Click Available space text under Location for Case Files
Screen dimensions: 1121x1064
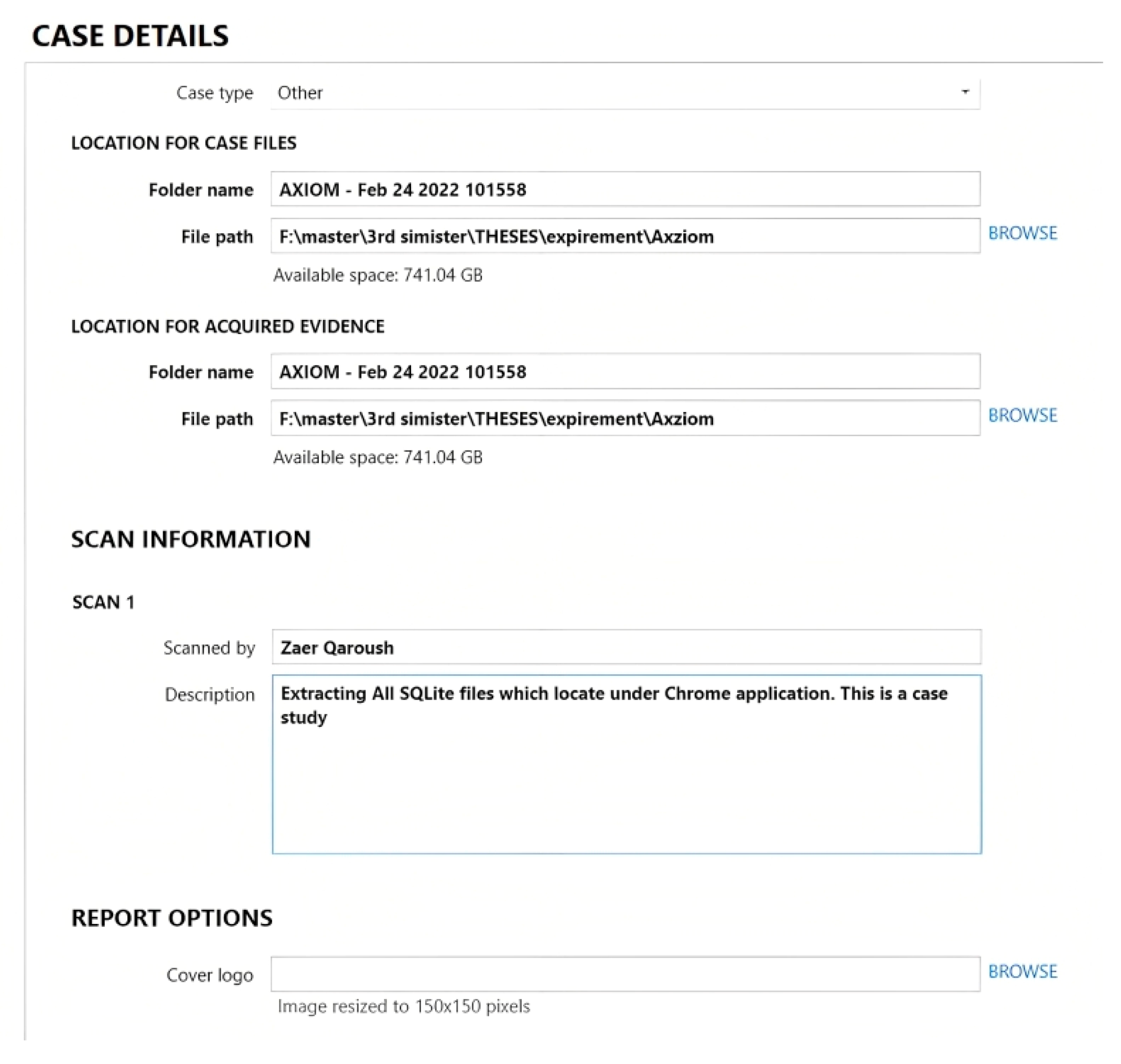pyautogui.click(x=378, y=275)
